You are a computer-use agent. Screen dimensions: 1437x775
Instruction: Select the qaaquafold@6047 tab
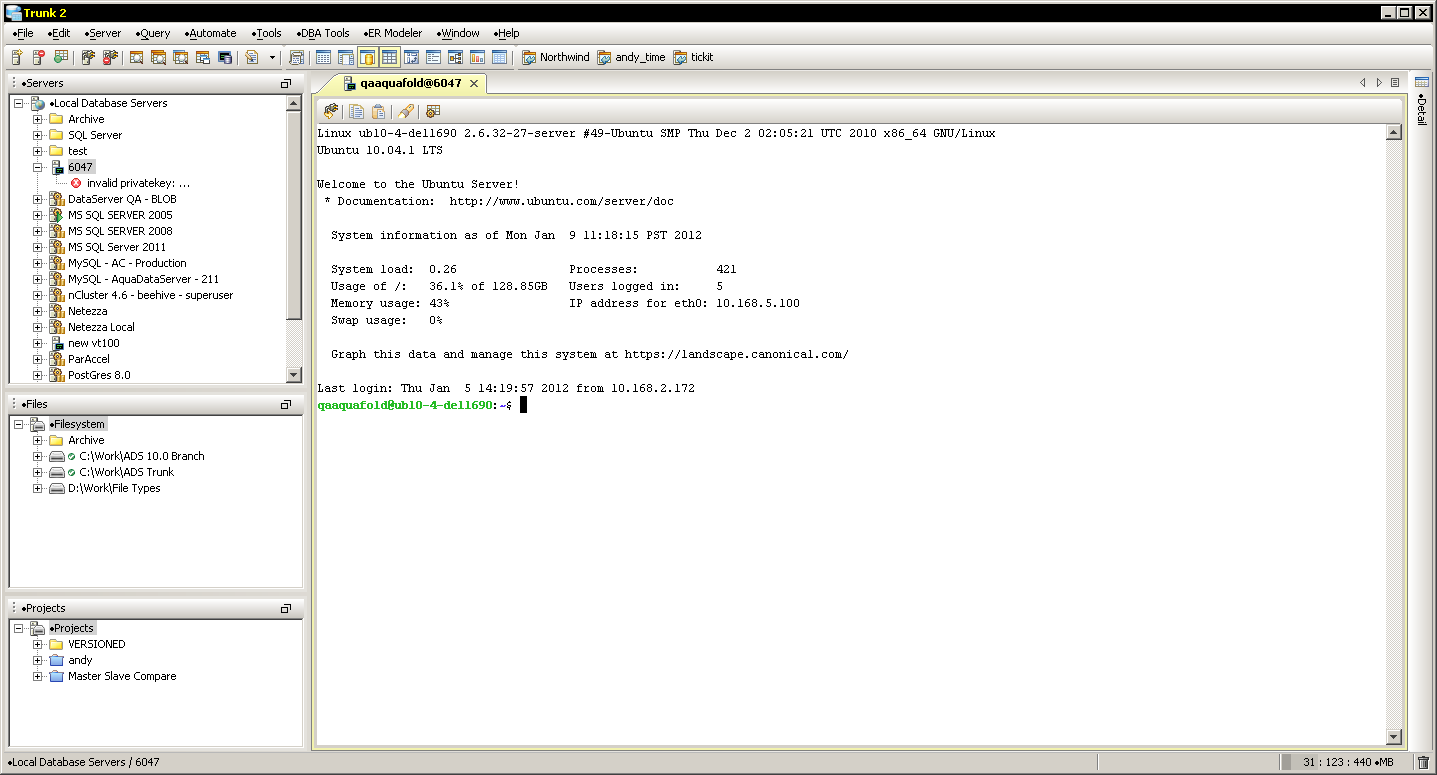point(410,83)
